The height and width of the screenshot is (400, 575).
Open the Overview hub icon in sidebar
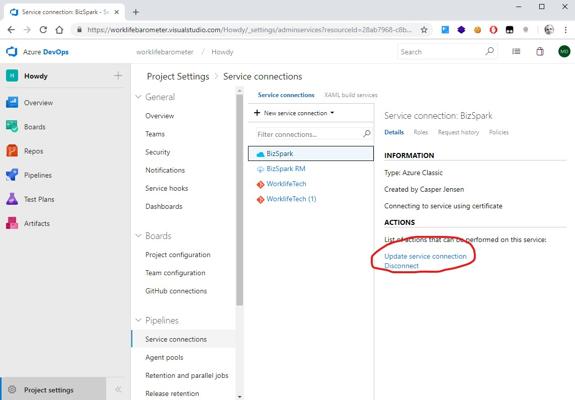pyautogui.click(x=12, y=102)
